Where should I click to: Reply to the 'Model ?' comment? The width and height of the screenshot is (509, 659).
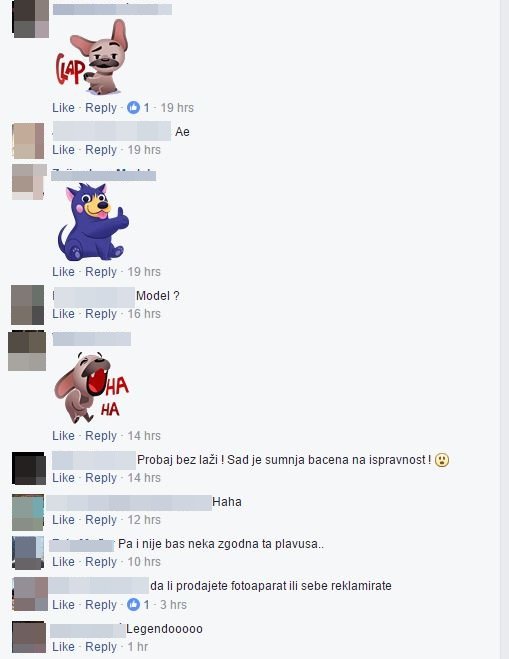pyautogui.click(x=101, y=314)
